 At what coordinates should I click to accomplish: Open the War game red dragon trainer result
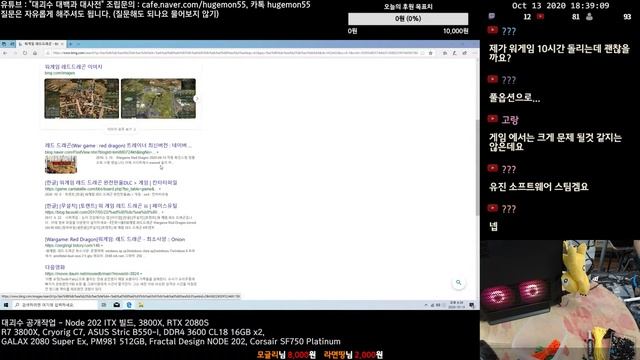coord(118,145)
